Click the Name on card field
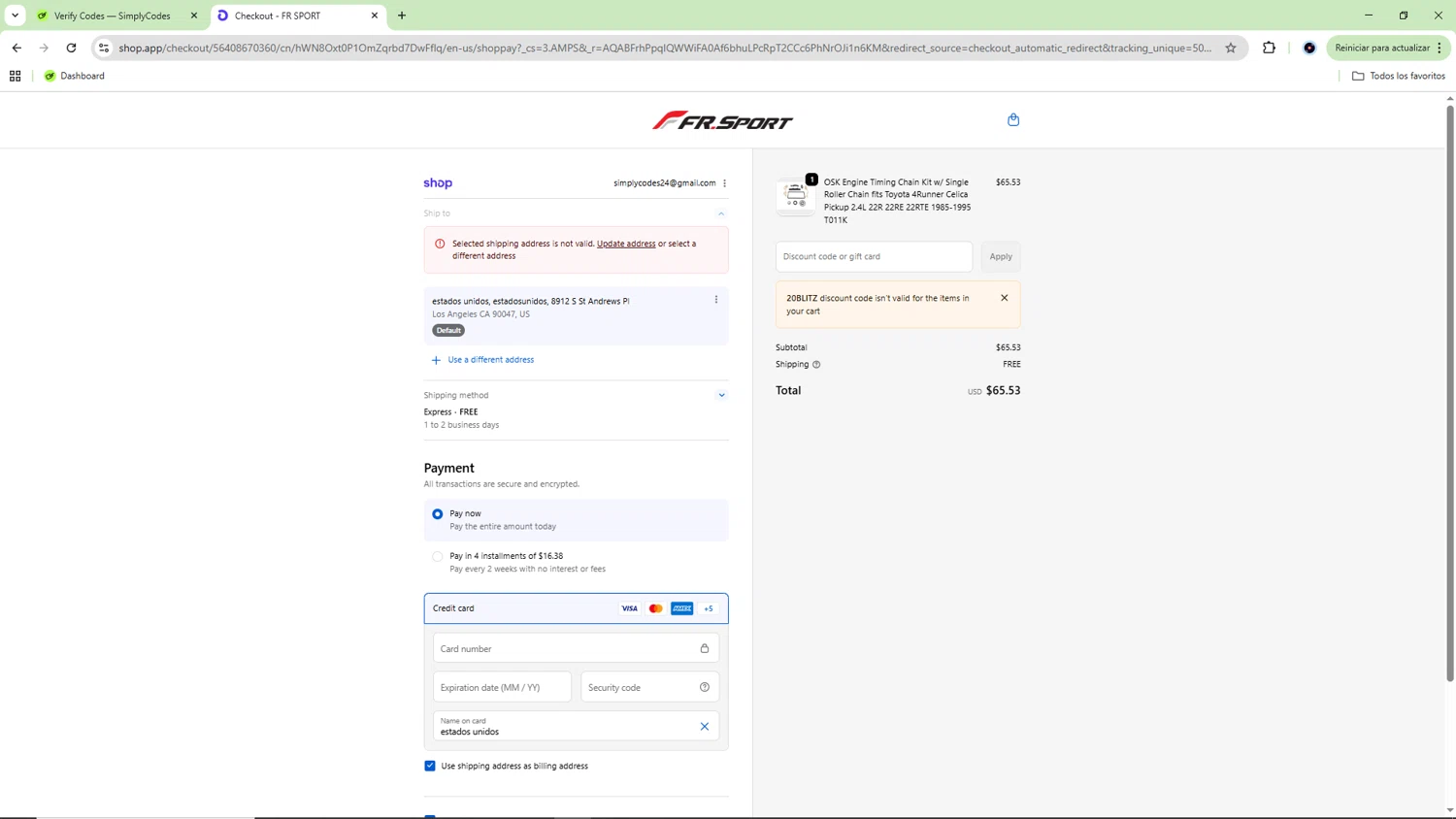 coord(576,726)
